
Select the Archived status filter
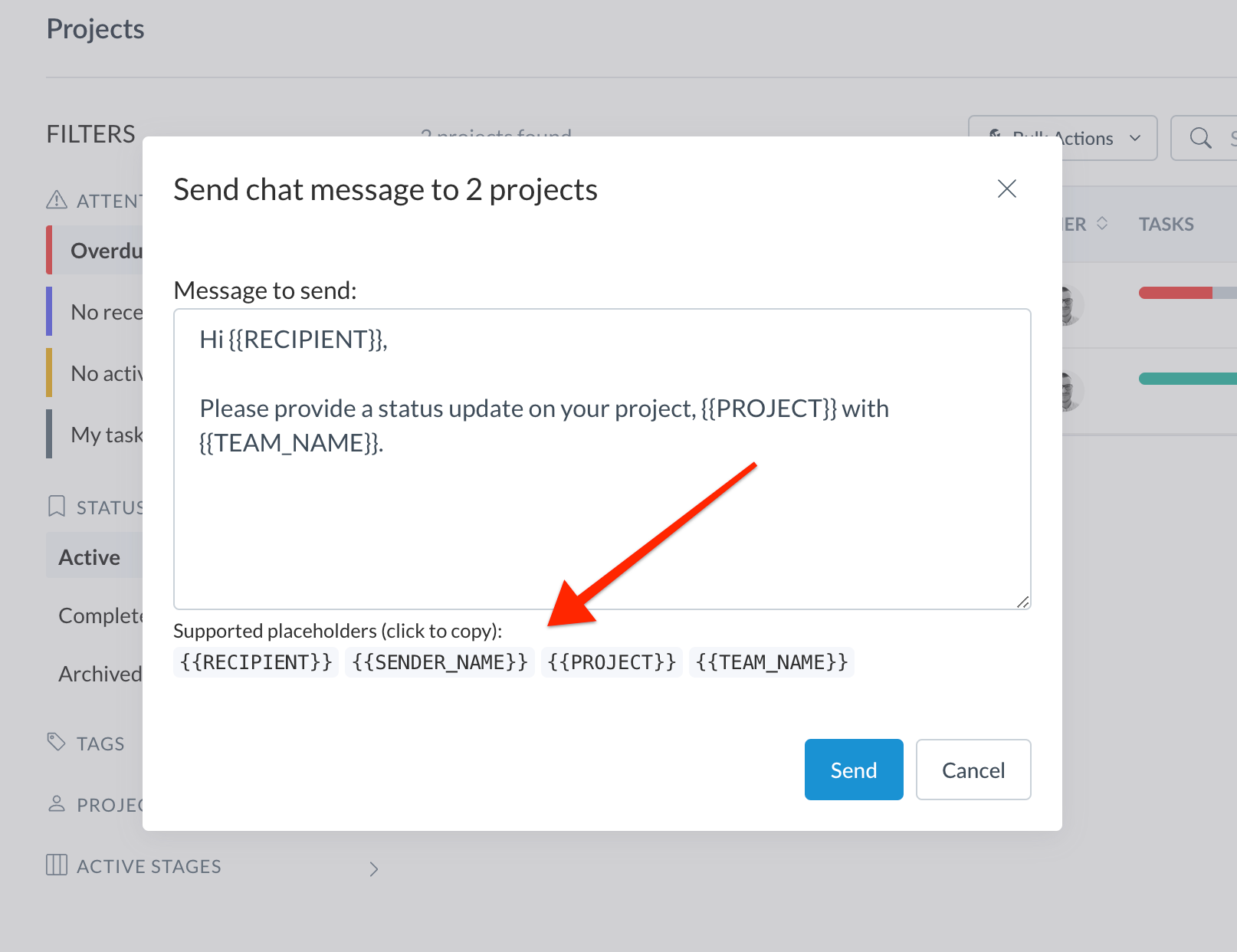100,674
